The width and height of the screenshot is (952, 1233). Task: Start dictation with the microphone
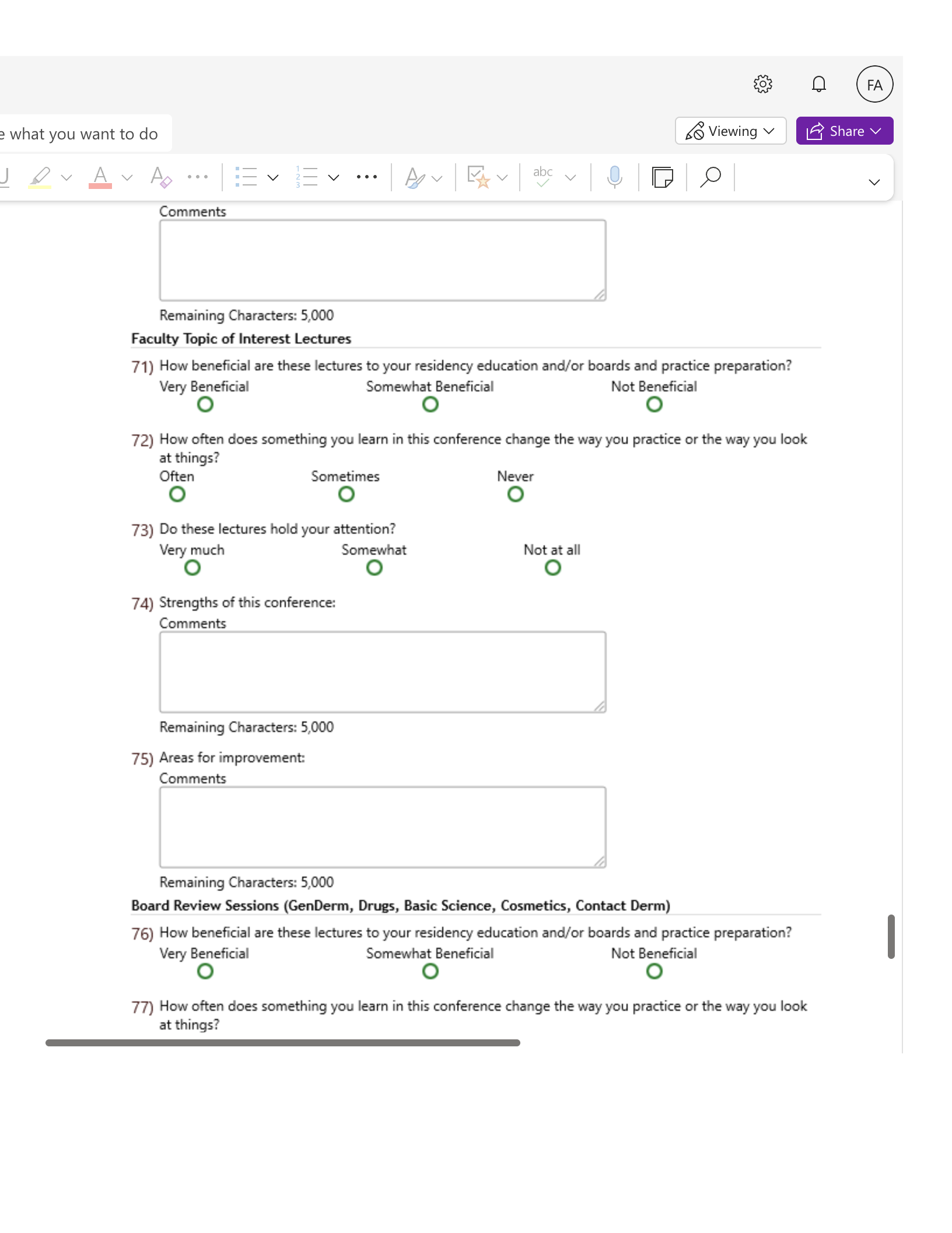[x=614, y=177]
